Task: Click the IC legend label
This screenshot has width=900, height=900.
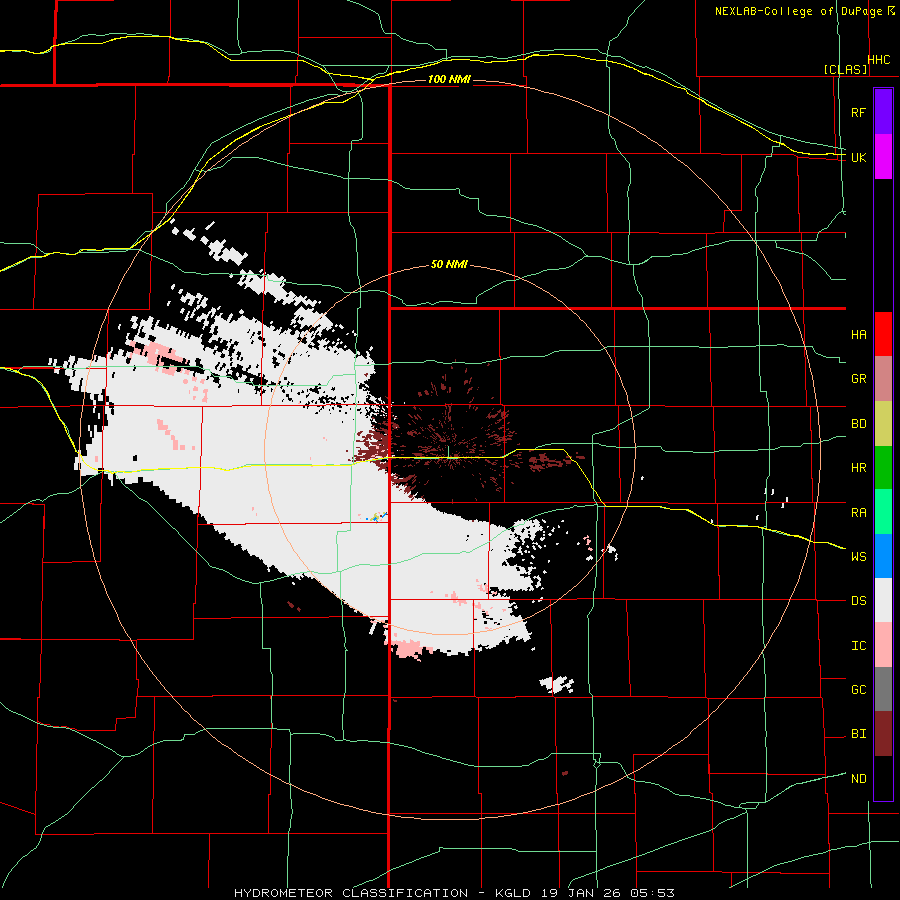Action: pos(858,646)
